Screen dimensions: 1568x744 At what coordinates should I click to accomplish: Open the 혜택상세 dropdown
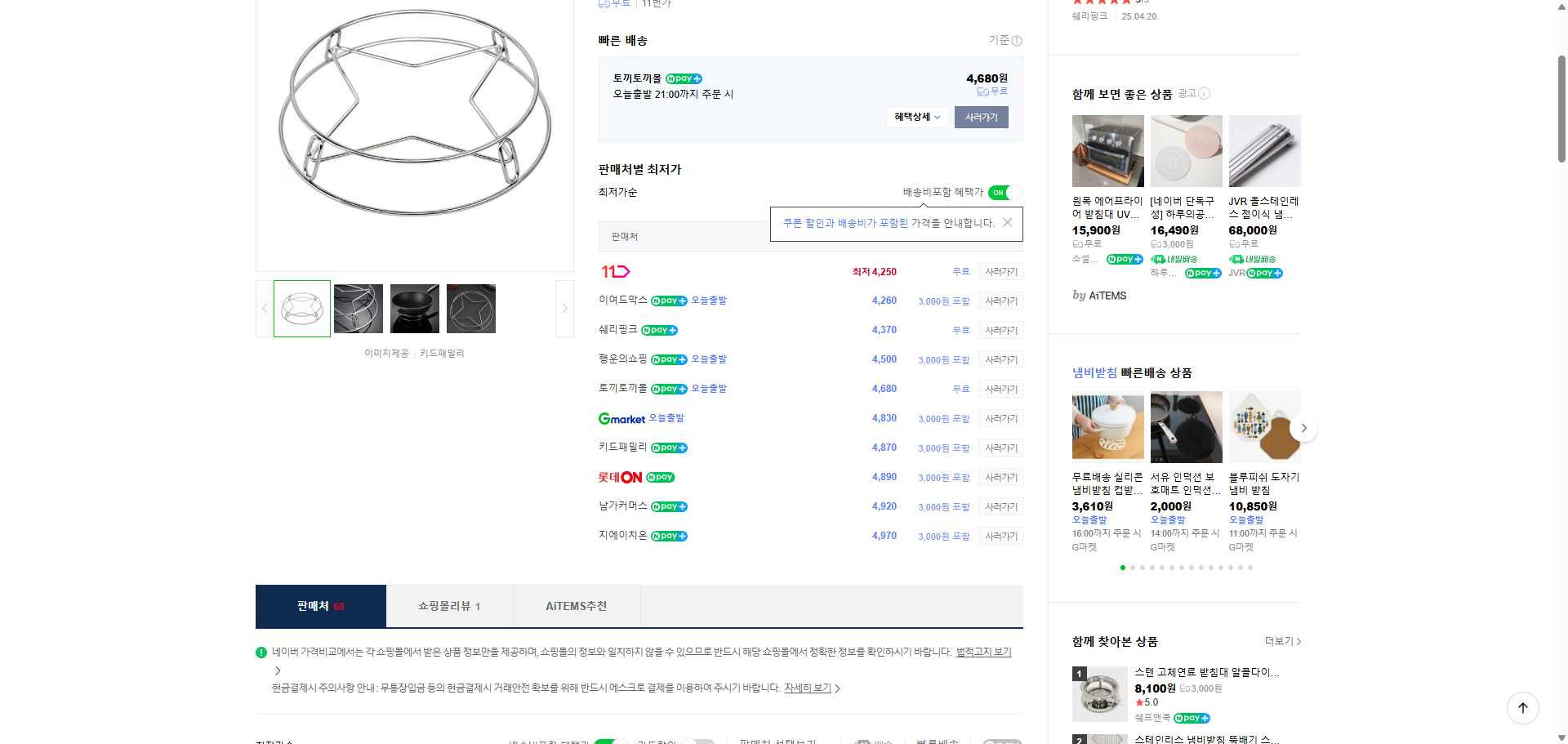[916, 117]
